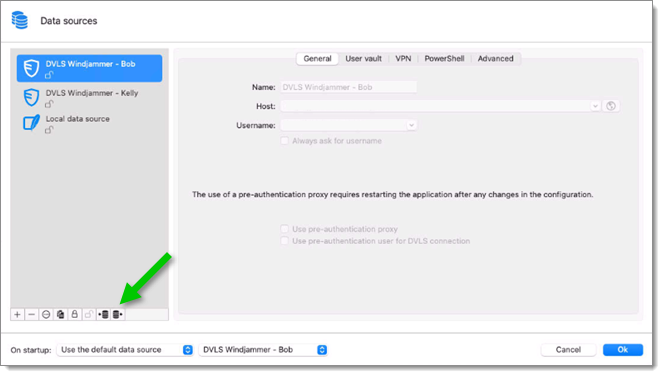Lock the data source with padlock icon

pos(74,315)
